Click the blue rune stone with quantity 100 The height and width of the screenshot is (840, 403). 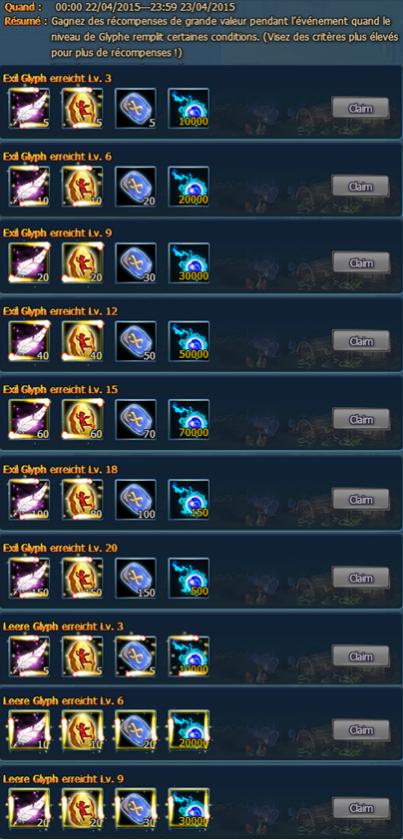pos(136,500)
